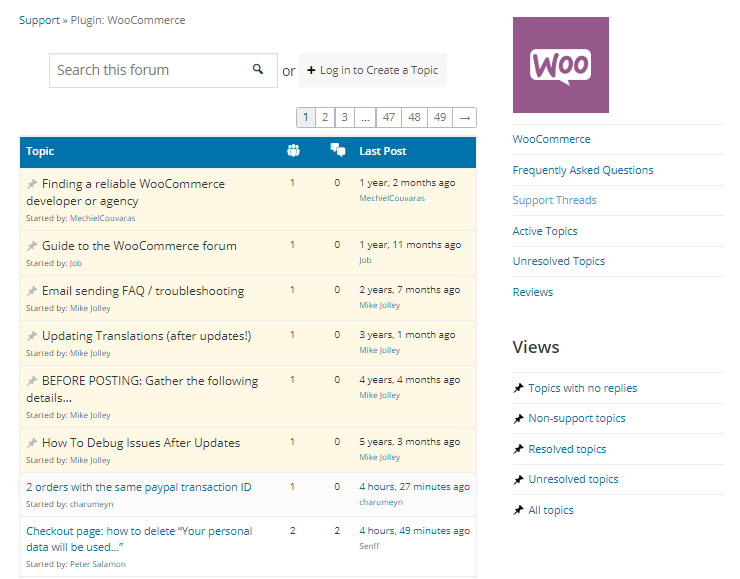The width and height of the screenshot is (740, 579).
Task: Click the Last Post column header
Action: click(x=383, y=151)
